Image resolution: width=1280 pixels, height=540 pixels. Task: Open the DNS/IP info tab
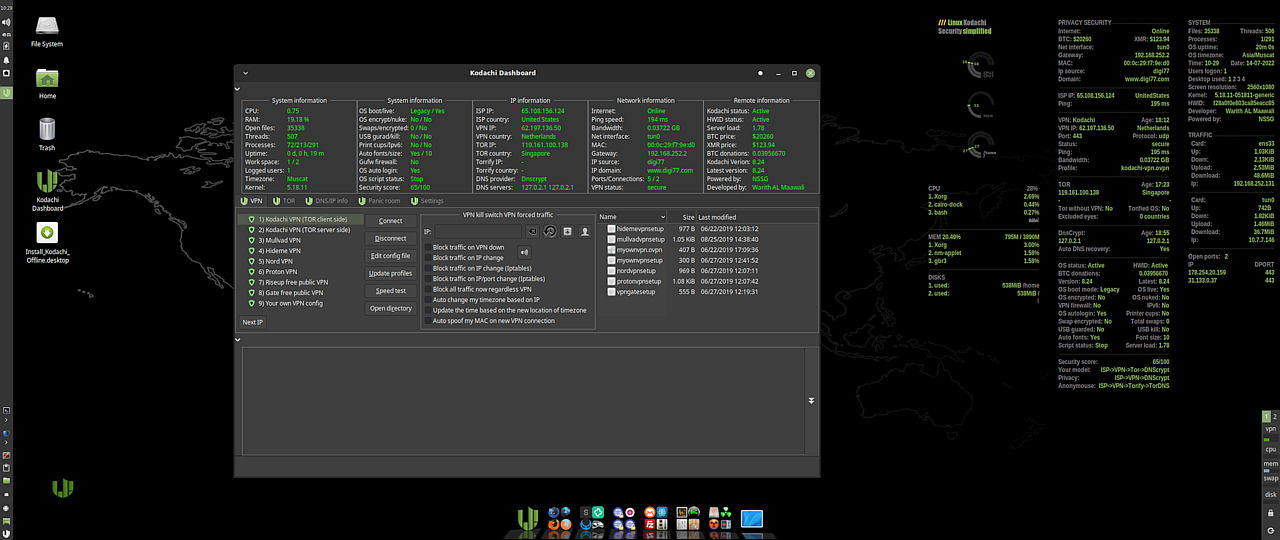[x=326, y=201]
